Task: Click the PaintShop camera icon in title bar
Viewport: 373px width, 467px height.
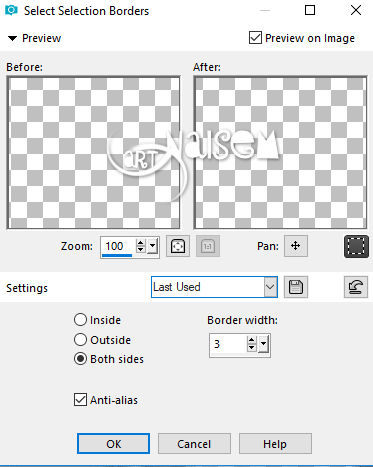Action: (x=11, y=10)
